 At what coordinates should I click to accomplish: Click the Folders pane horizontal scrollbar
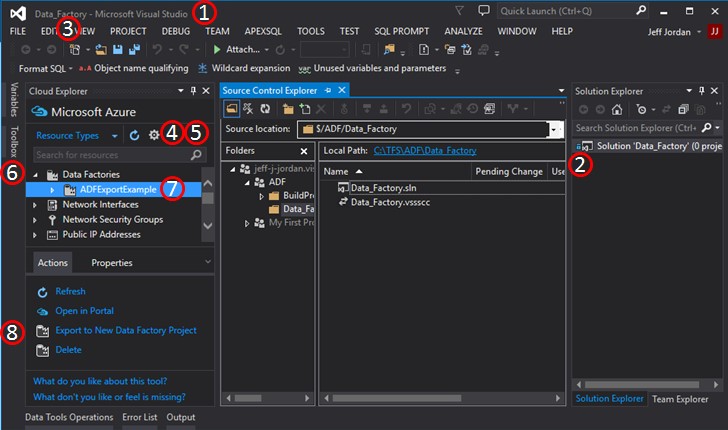(268, 398)
